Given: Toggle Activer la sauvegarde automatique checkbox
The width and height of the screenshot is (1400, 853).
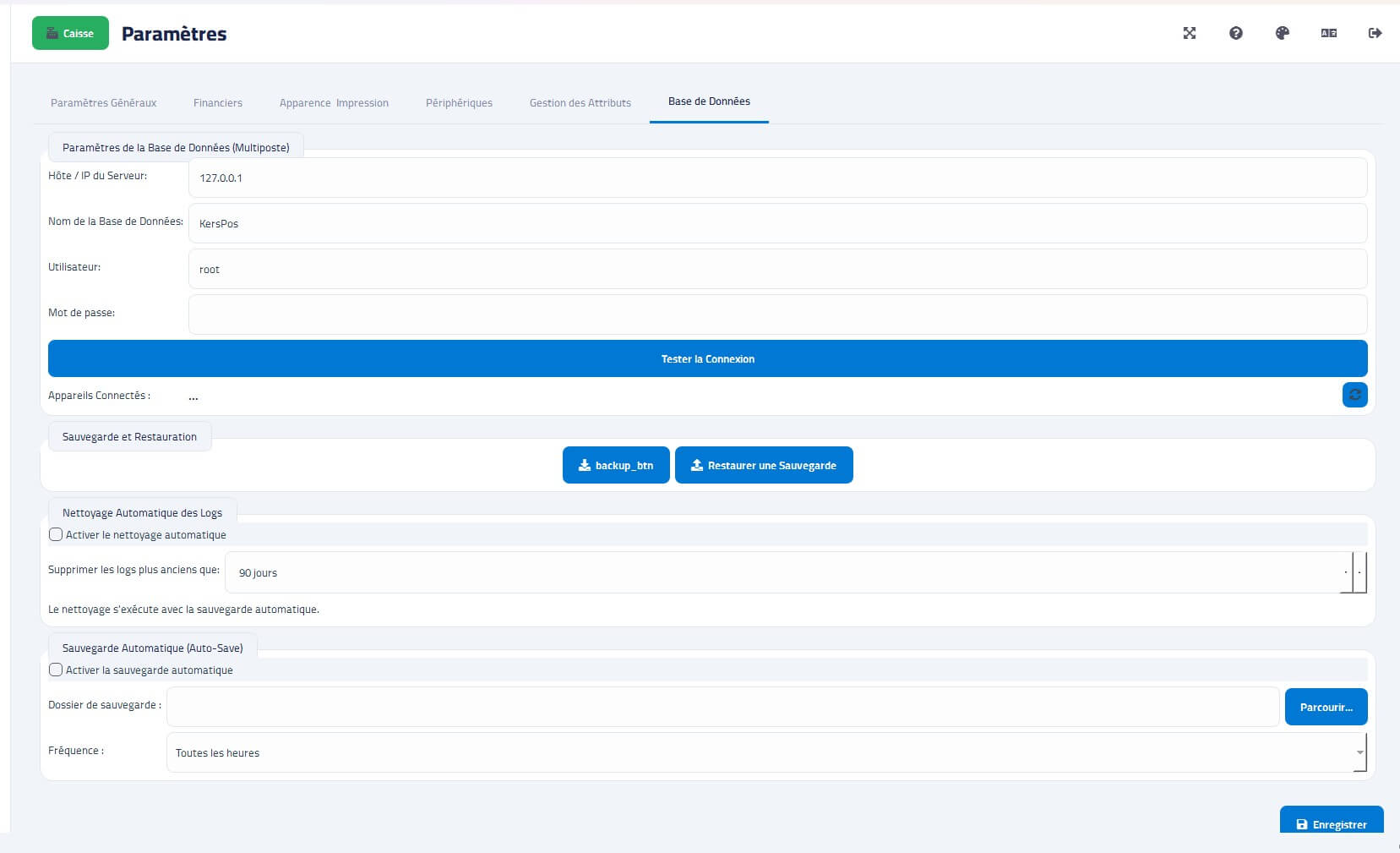Looking at the screenshot, I should tap(56, 670).
